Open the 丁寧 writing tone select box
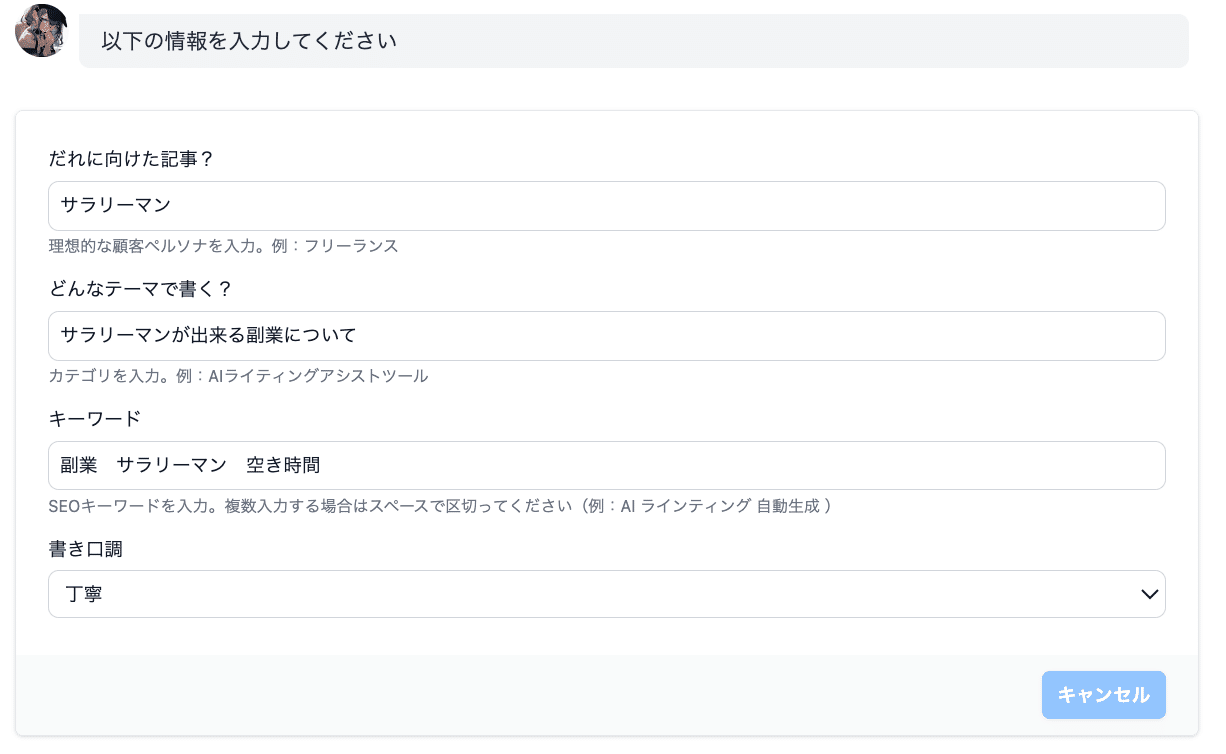This screenshot has height=754, width=1226. (x=600, y=595)
